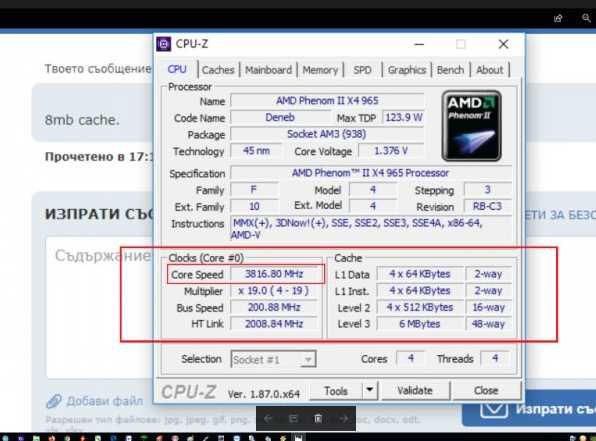Image resolution: width=596 pixels, height=441 pixels.
Task: Click the Добави файл link
Action: coord(105,401)
